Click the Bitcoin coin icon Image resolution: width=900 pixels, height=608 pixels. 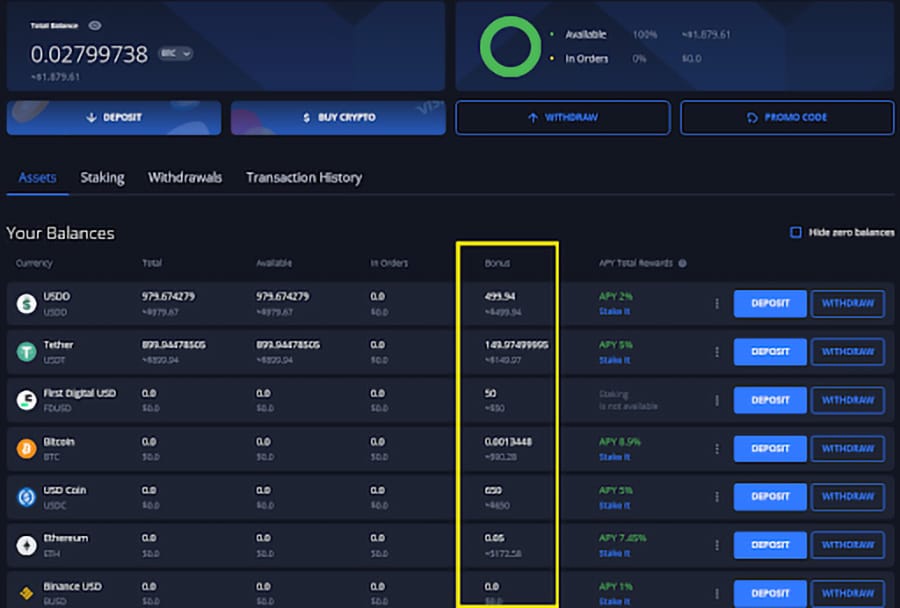pyautogui.click(x=26, y=448)
